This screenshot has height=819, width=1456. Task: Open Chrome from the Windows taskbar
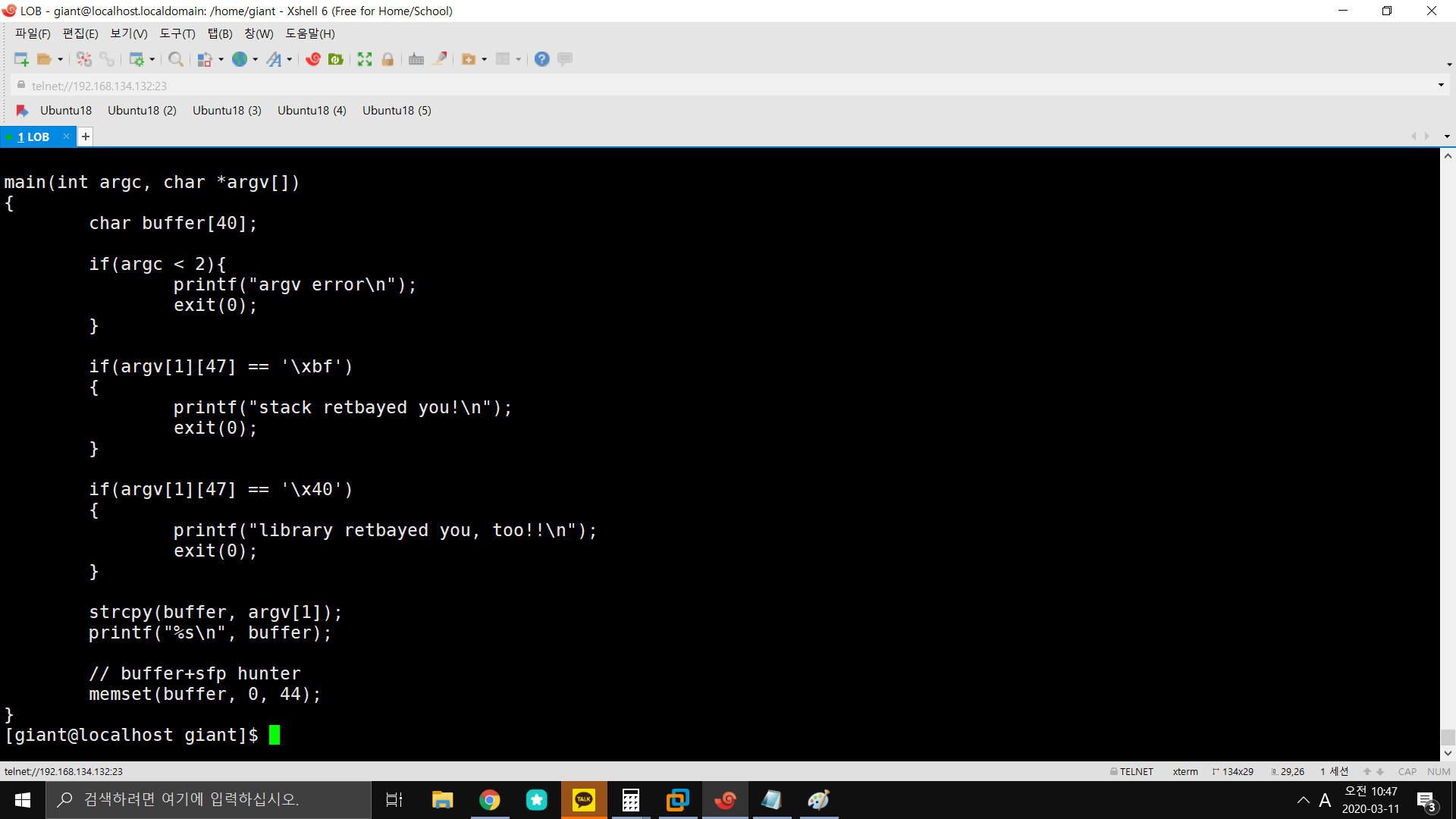coord(490,800)
